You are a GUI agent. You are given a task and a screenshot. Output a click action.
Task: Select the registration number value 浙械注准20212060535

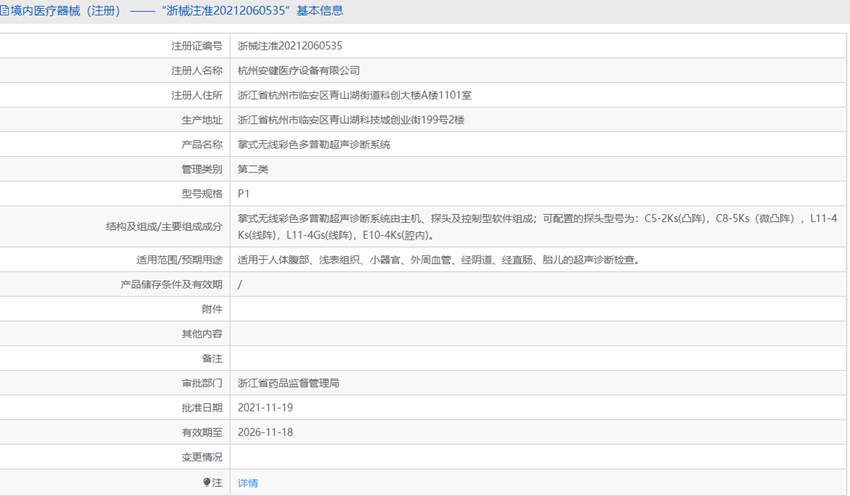pyautogui.click(x=290, y=46)
